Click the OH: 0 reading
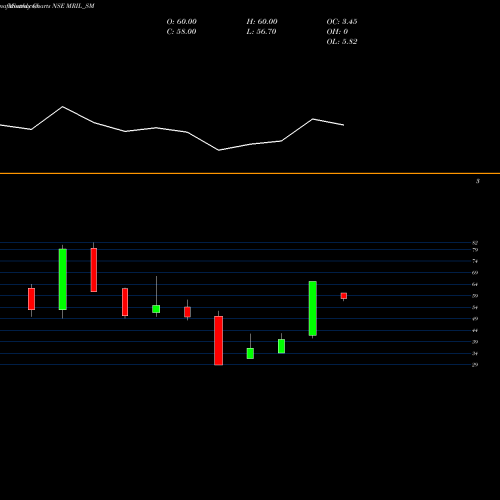 (337, 32)
